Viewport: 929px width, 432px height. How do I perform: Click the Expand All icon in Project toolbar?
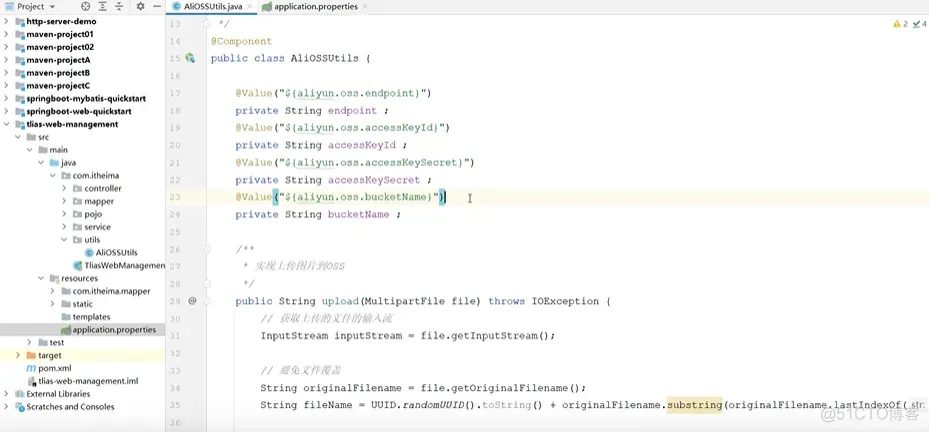click(102, 7)
